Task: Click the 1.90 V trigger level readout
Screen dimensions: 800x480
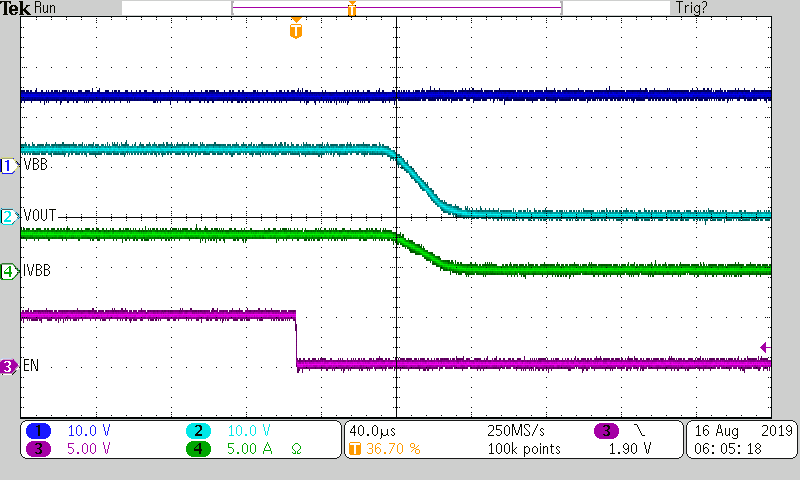Action: point(630,449)
